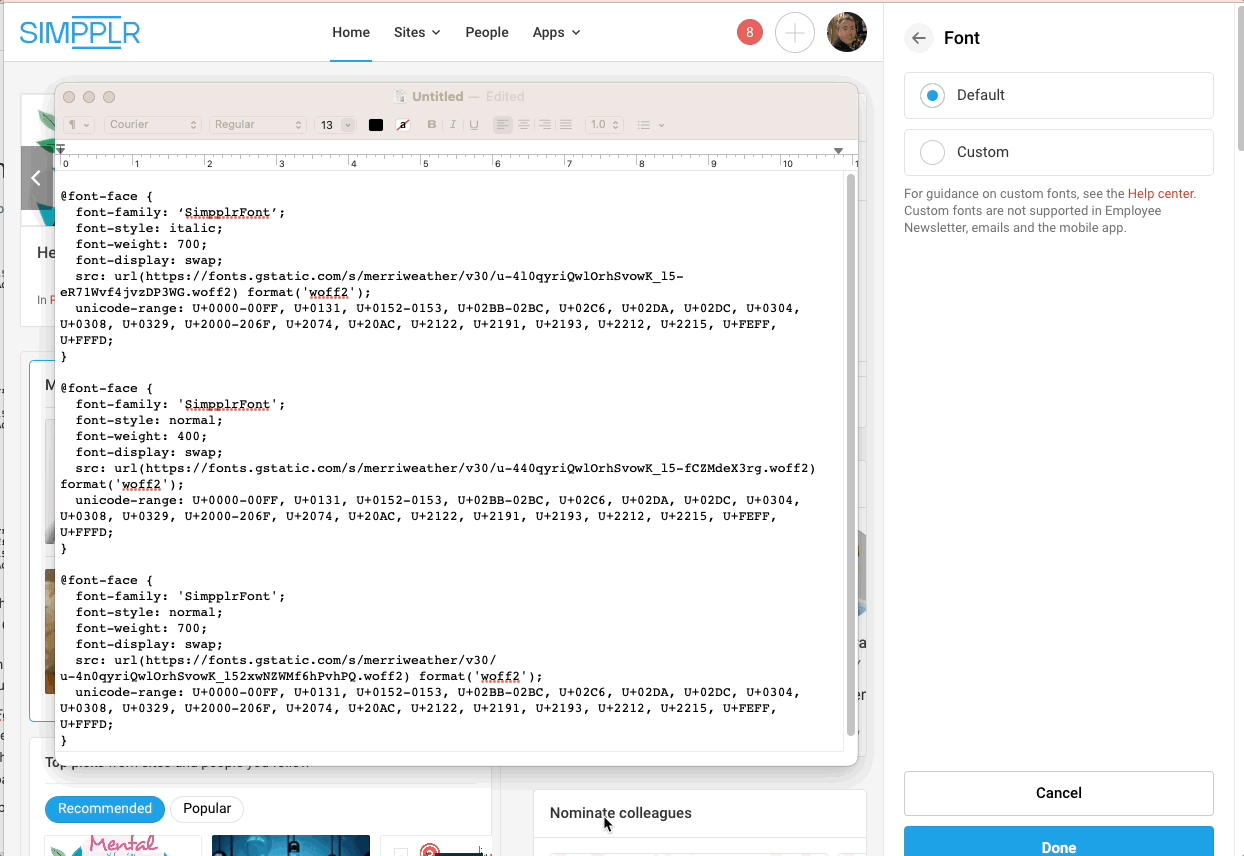Open the Help center link

pyautogui.click(x=1160, y=193)
